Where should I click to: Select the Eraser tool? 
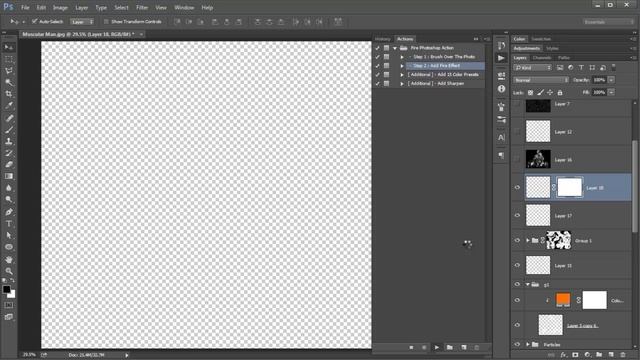[x=9, y=164]
